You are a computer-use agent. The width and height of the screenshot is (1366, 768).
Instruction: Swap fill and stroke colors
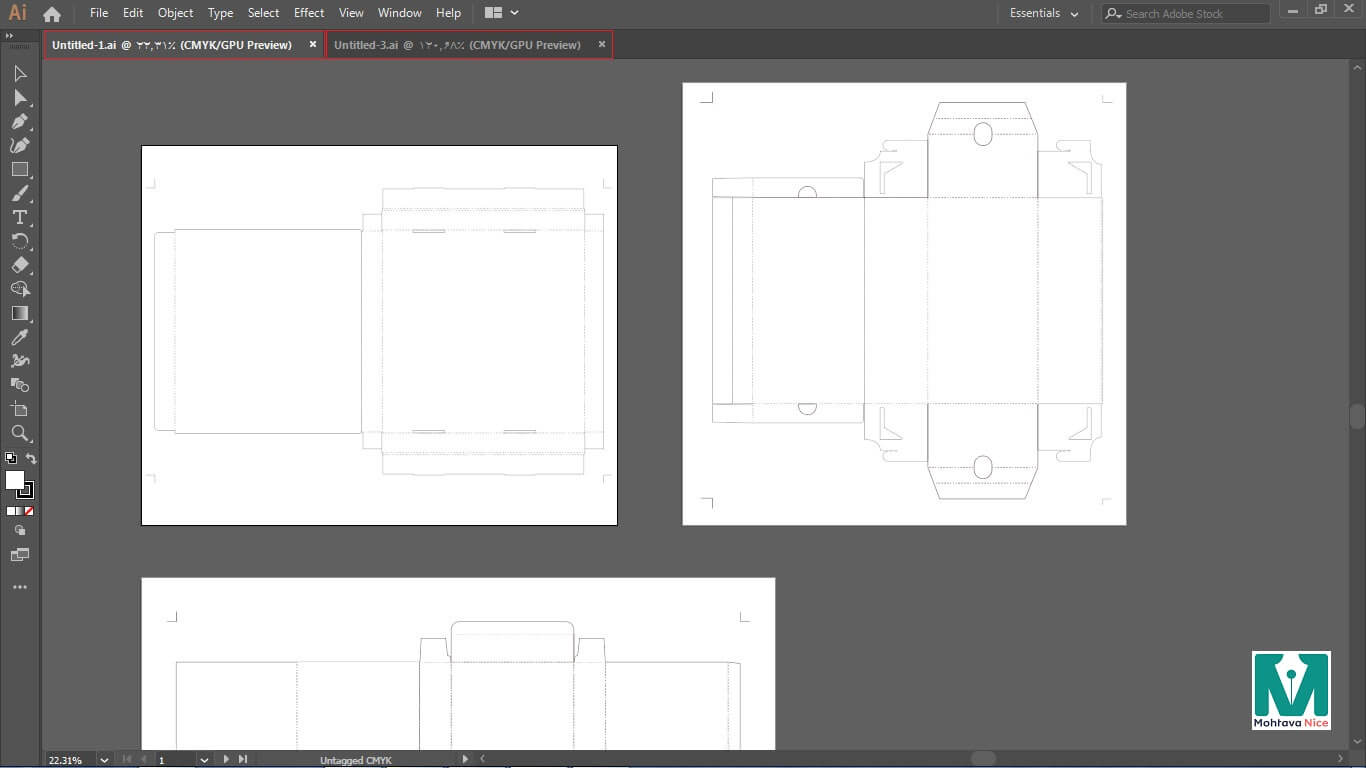31,459
